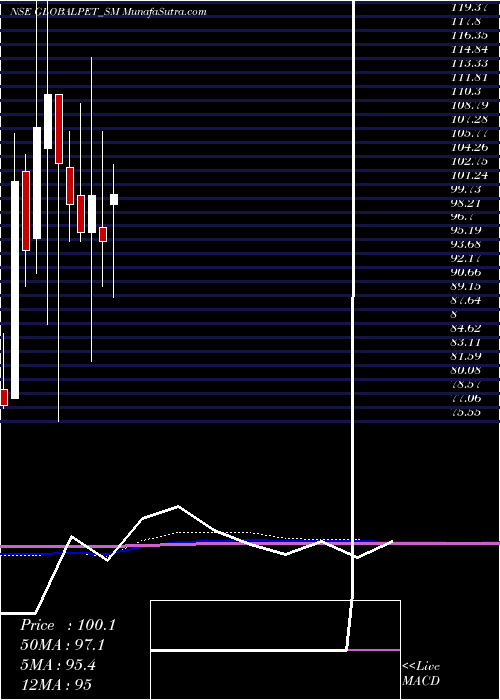Select the 80.08 price label

(467, 371)
